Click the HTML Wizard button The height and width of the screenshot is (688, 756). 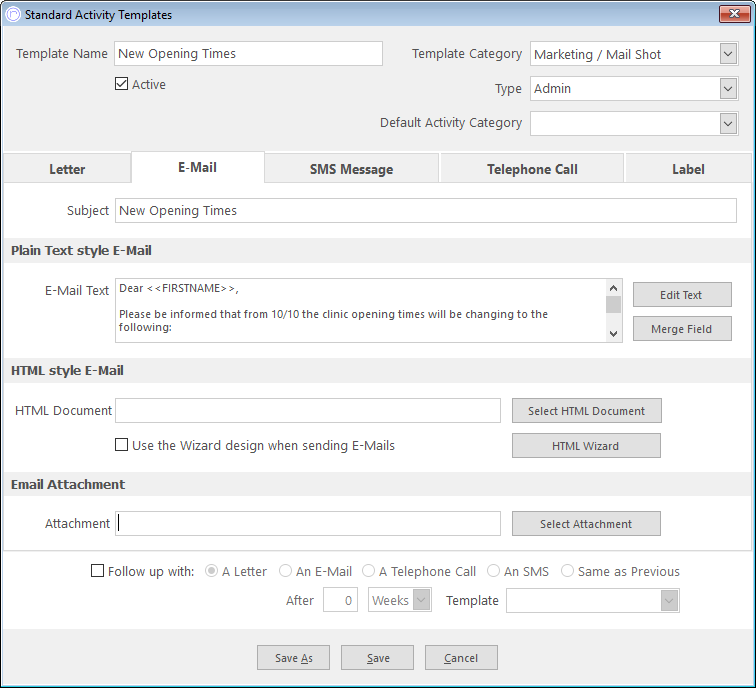pos(586,445)
